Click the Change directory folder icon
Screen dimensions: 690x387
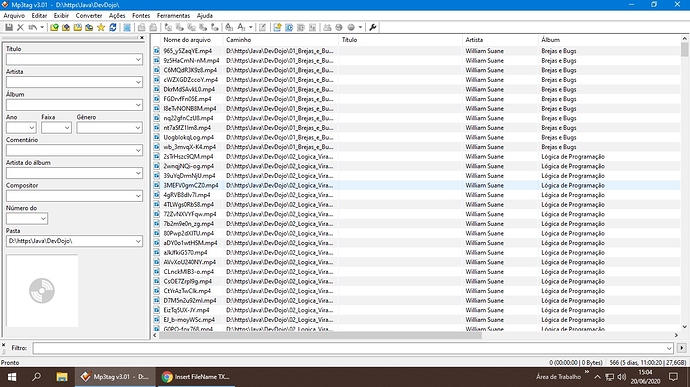point(54,27)
